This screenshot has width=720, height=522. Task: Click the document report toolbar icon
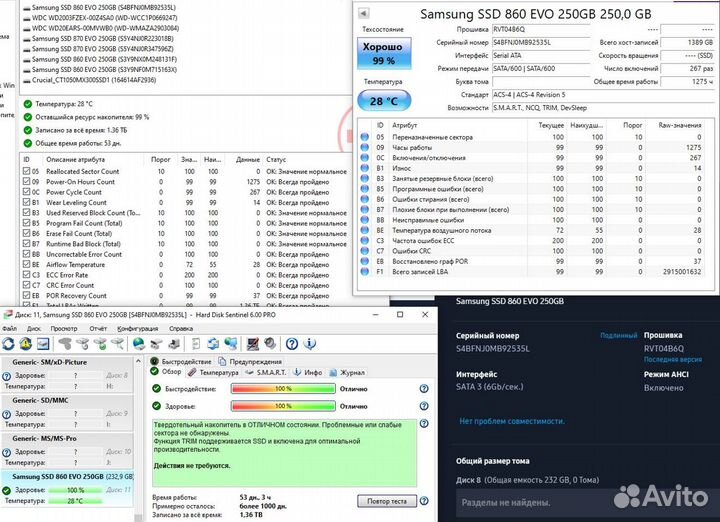coord(196,343)
